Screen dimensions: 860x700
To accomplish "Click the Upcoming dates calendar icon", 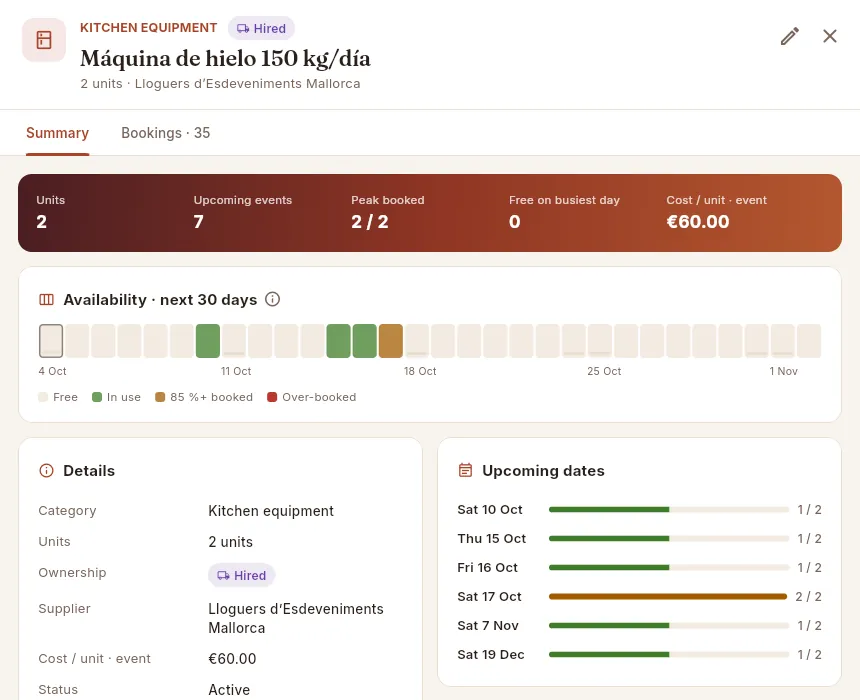I will click(465, 470).
